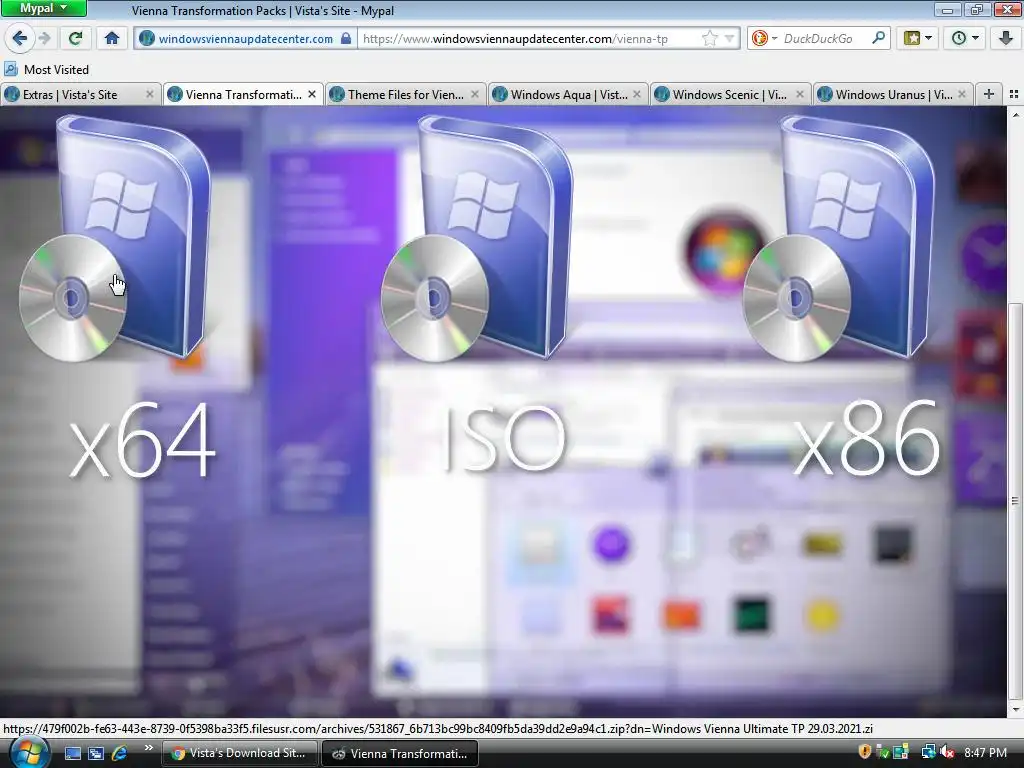1024x768 pixels.
Task: Open the tab groups grid button
Action: click(1014, 95)
